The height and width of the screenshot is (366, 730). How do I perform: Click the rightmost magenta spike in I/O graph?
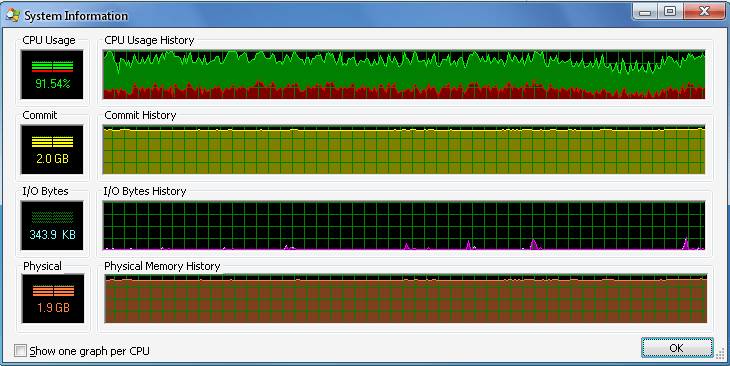click(685, 244)
